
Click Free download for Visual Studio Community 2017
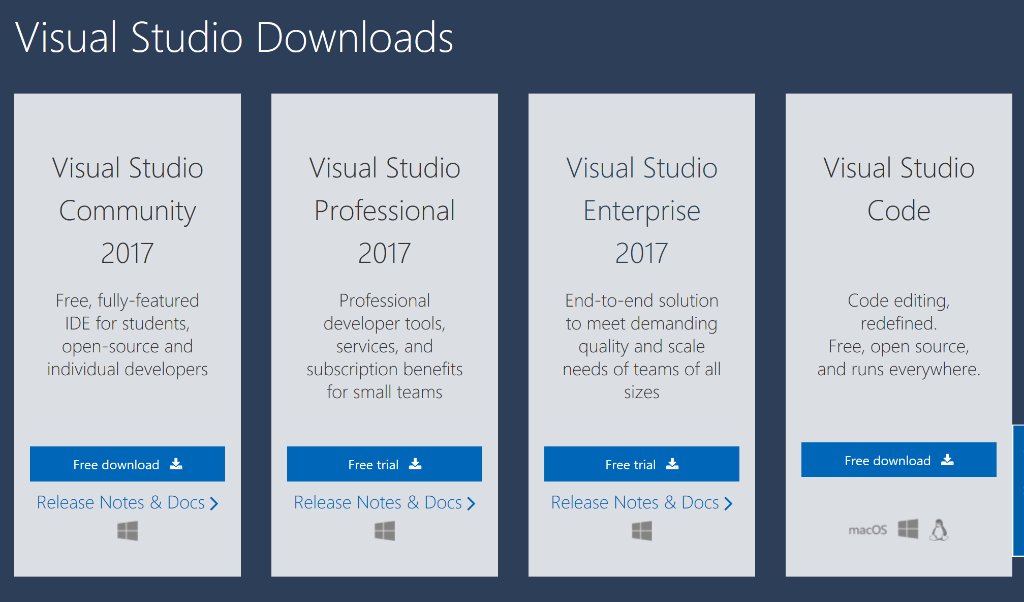(127, 464)
